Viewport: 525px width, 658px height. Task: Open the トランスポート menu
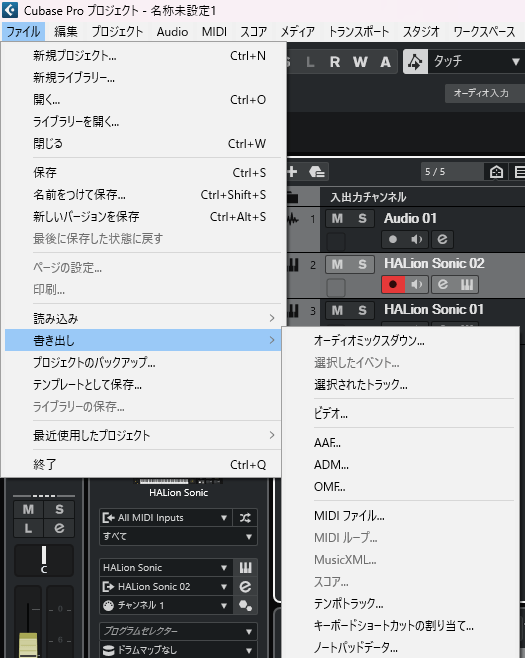(358, 31)
